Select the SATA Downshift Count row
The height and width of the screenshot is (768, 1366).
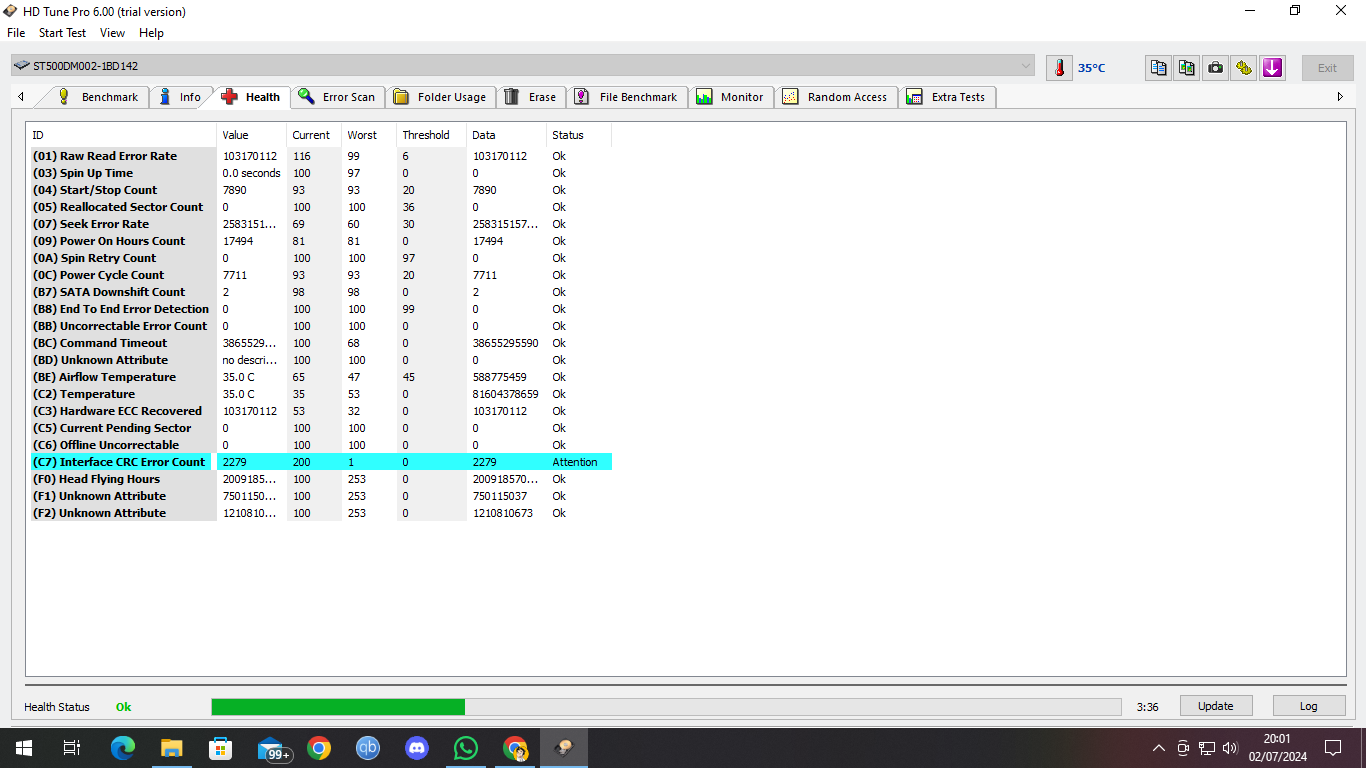click(320, 292)
